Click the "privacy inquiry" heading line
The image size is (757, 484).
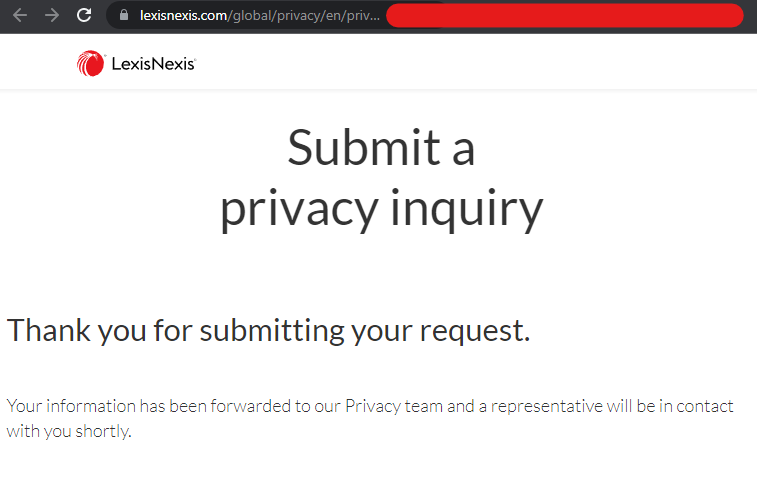(381, 210)
